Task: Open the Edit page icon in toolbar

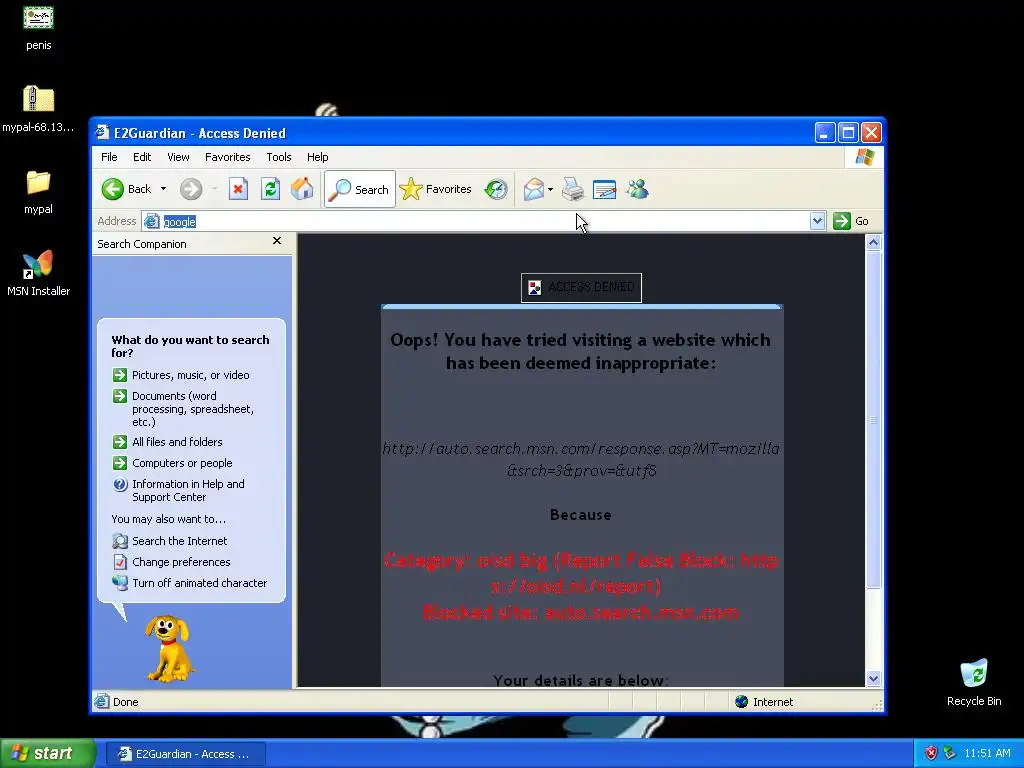Action: coord(605,189)
